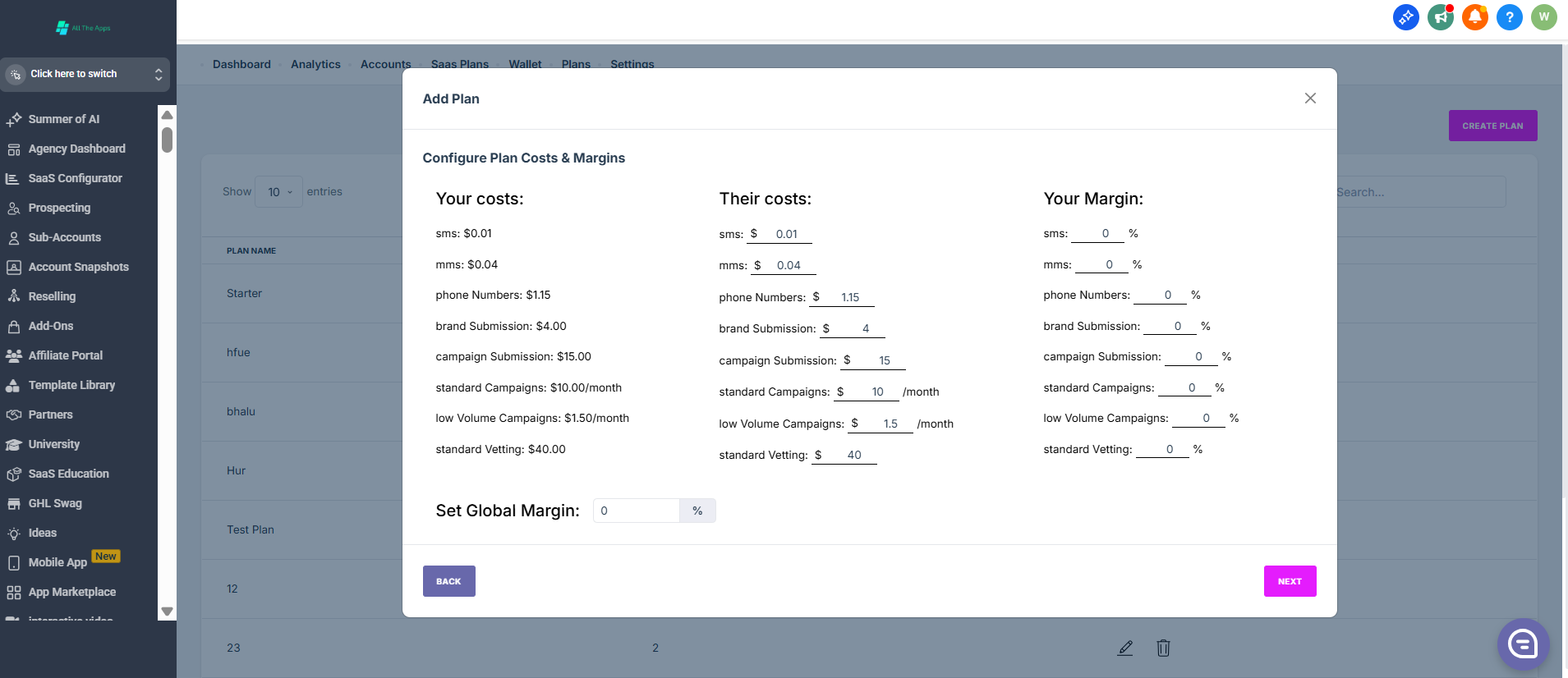
Task: Click the Agency Dashboard sidebar icon
Action: [x=14, y=149]
